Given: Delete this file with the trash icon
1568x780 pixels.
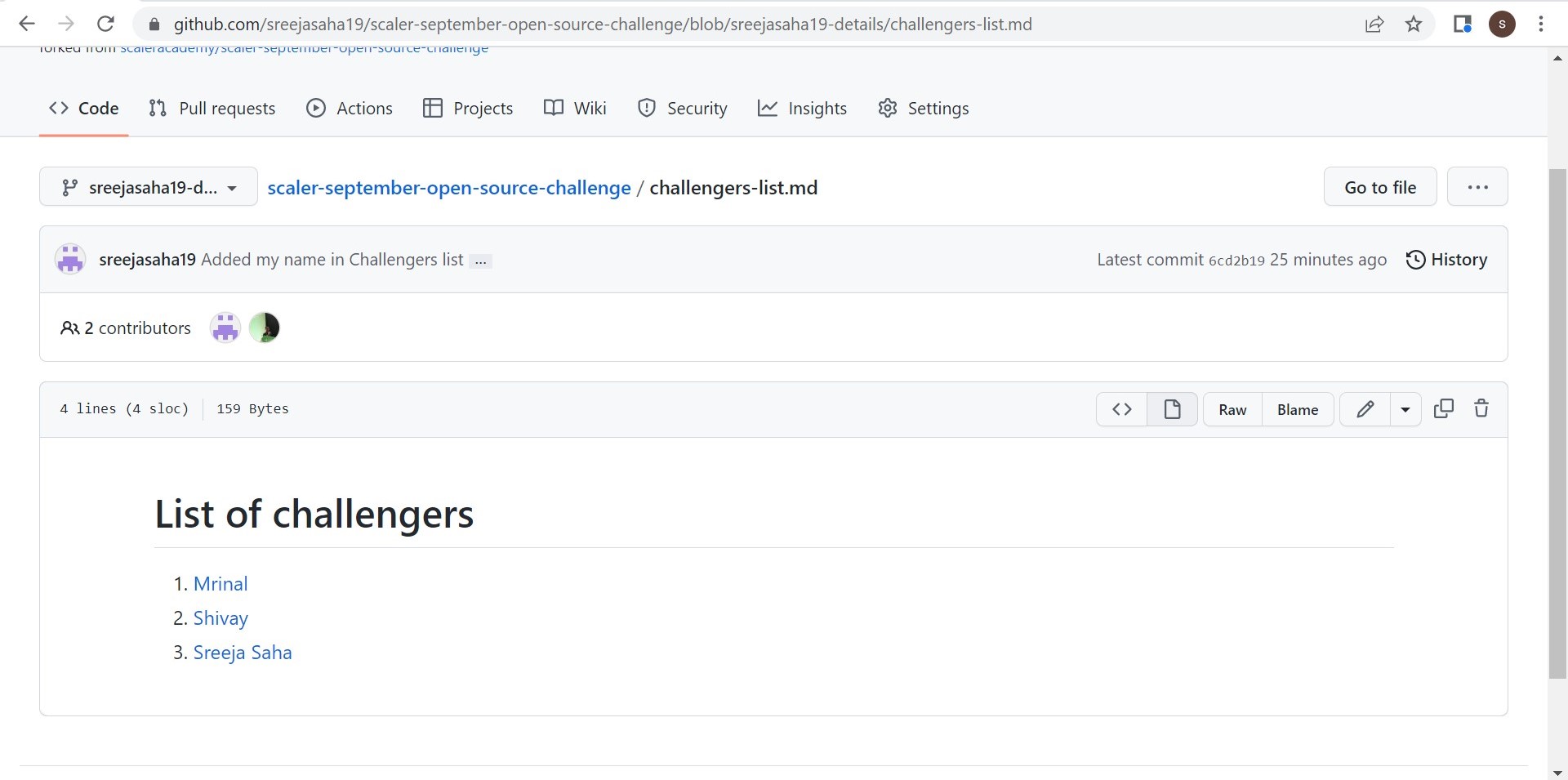Looking at the screenshot, I should (1481, 408).
